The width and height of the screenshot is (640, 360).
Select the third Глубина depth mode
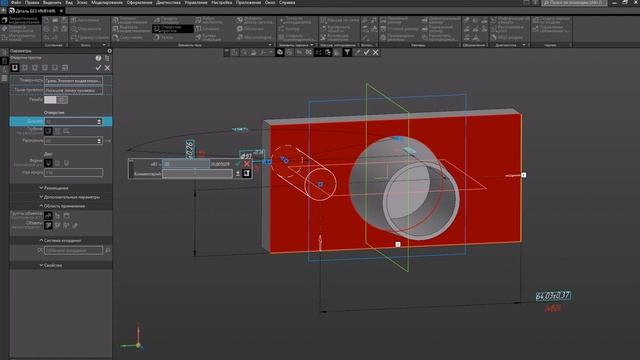[x=66, y=131]
